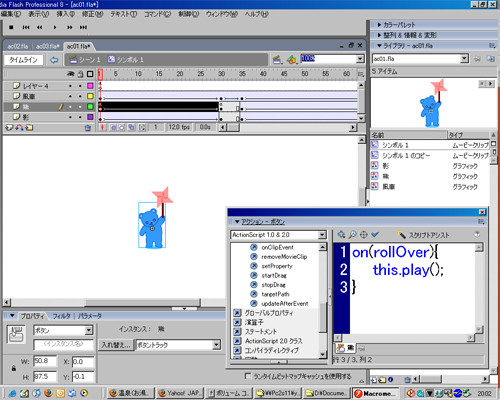Check runtime bitmap caching checkbox
This screenshot has width=500, height=400.
coord(248,376)
